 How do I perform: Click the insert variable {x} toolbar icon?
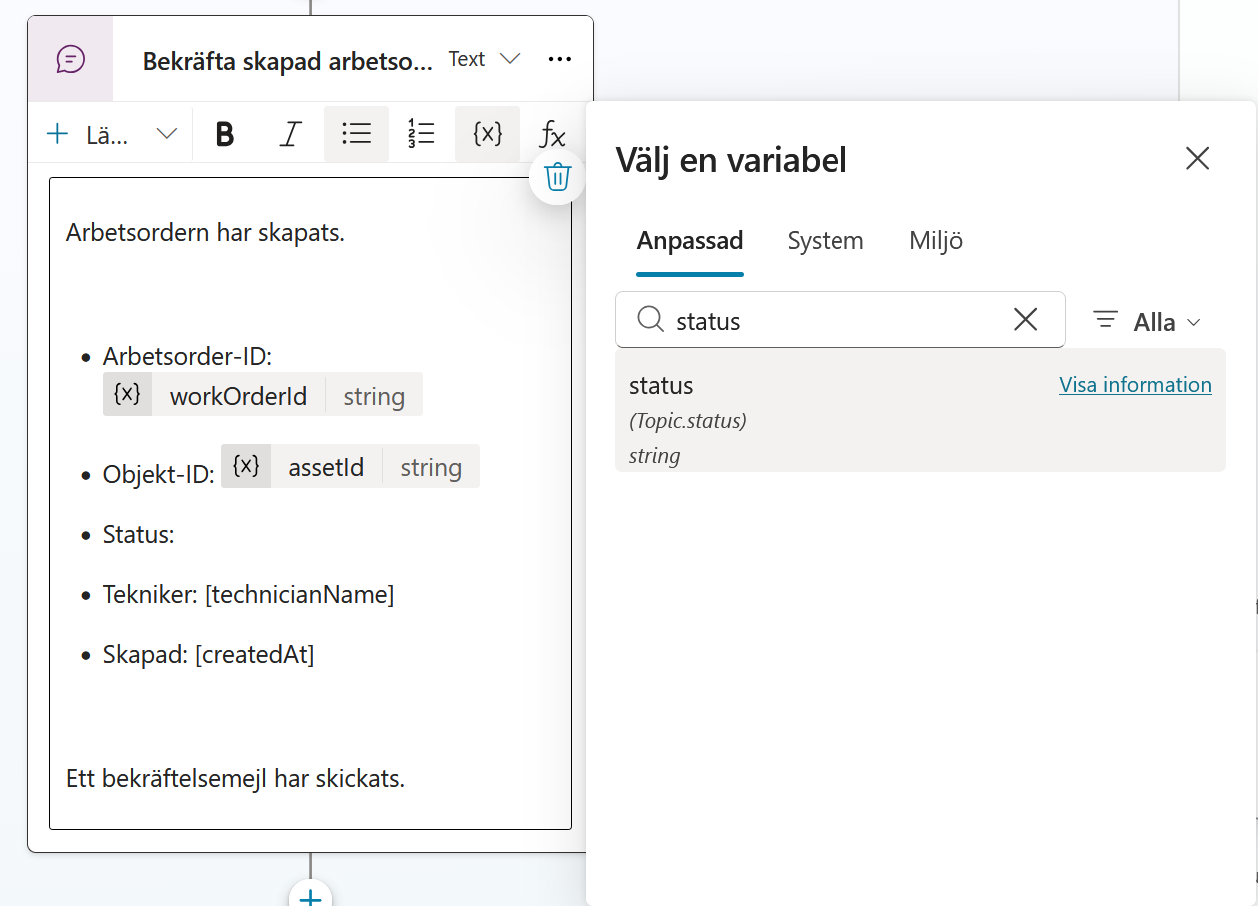point(487,134)
